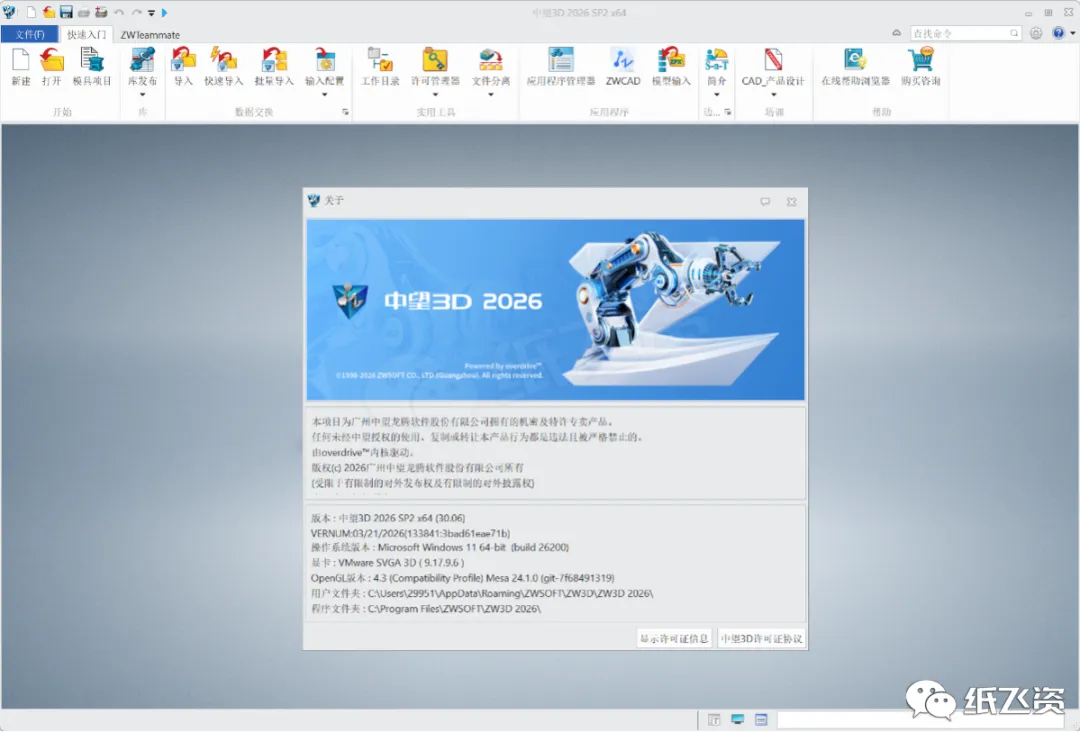Click the blue play arrow in title bar
1080x732 pixels.
[165, 12]
